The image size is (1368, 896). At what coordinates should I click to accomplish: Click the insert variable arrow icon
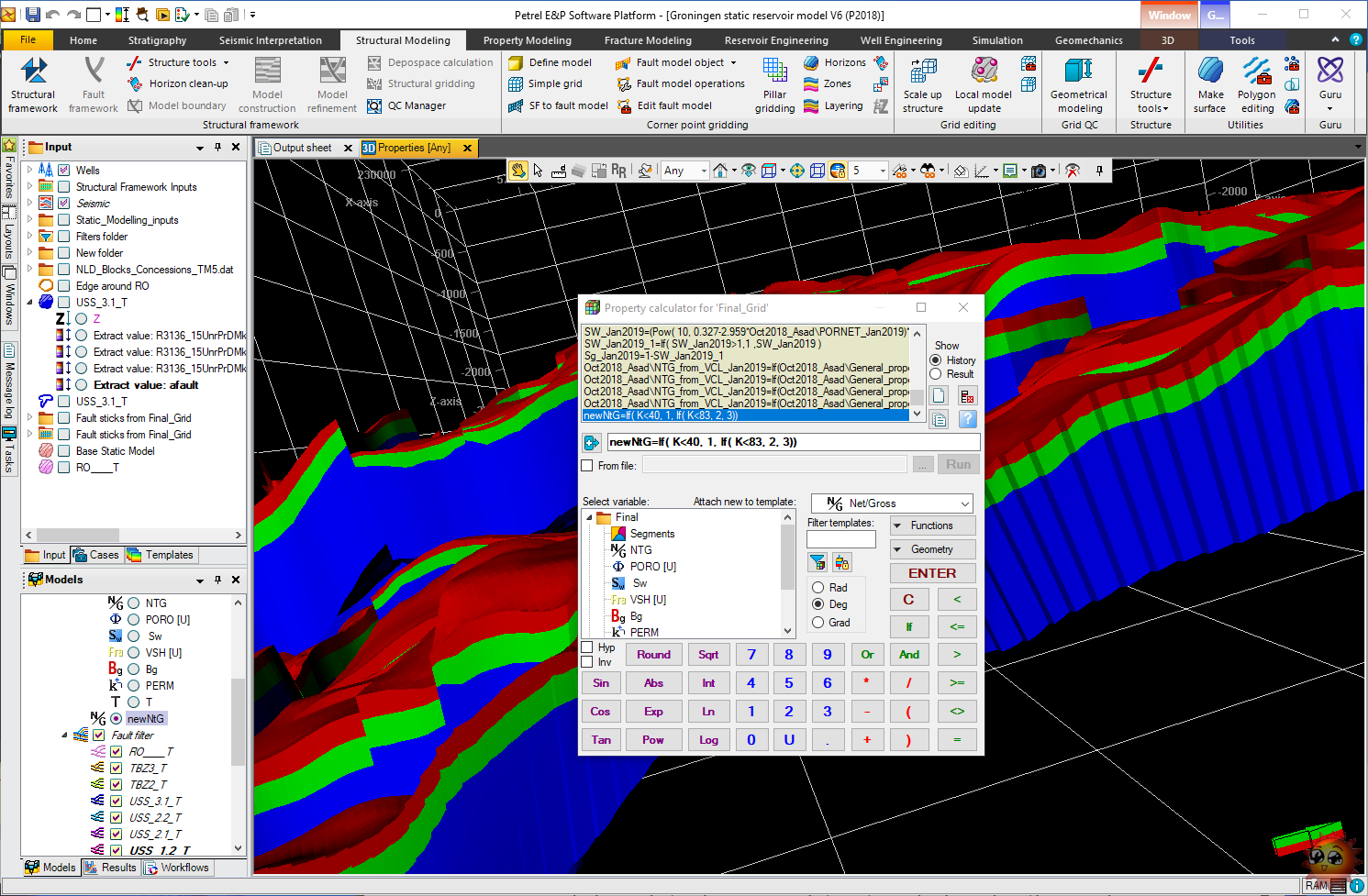click(x=592, y=443)
